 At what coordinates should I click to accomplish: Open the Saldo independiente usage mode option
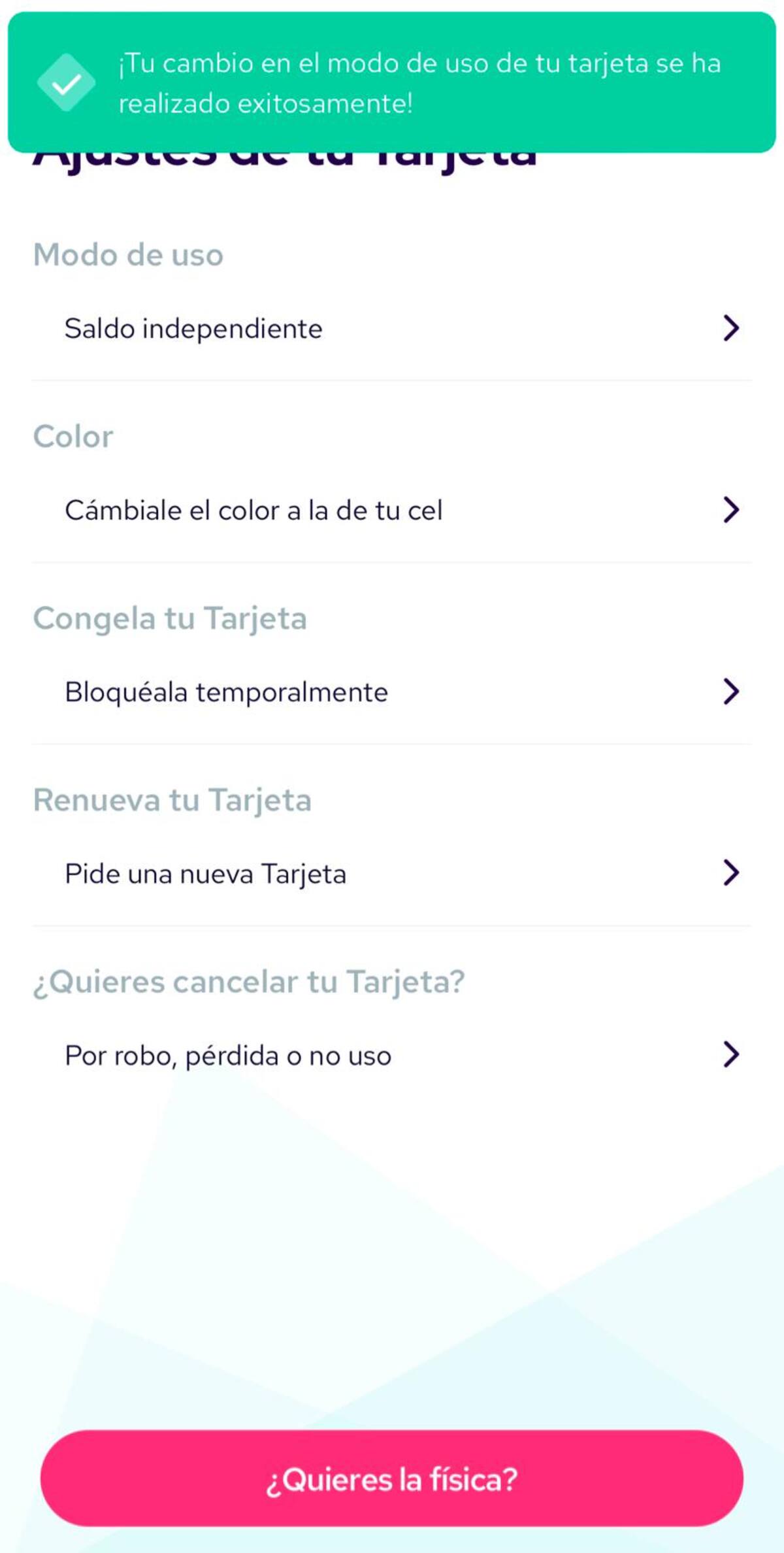point(193,329)
